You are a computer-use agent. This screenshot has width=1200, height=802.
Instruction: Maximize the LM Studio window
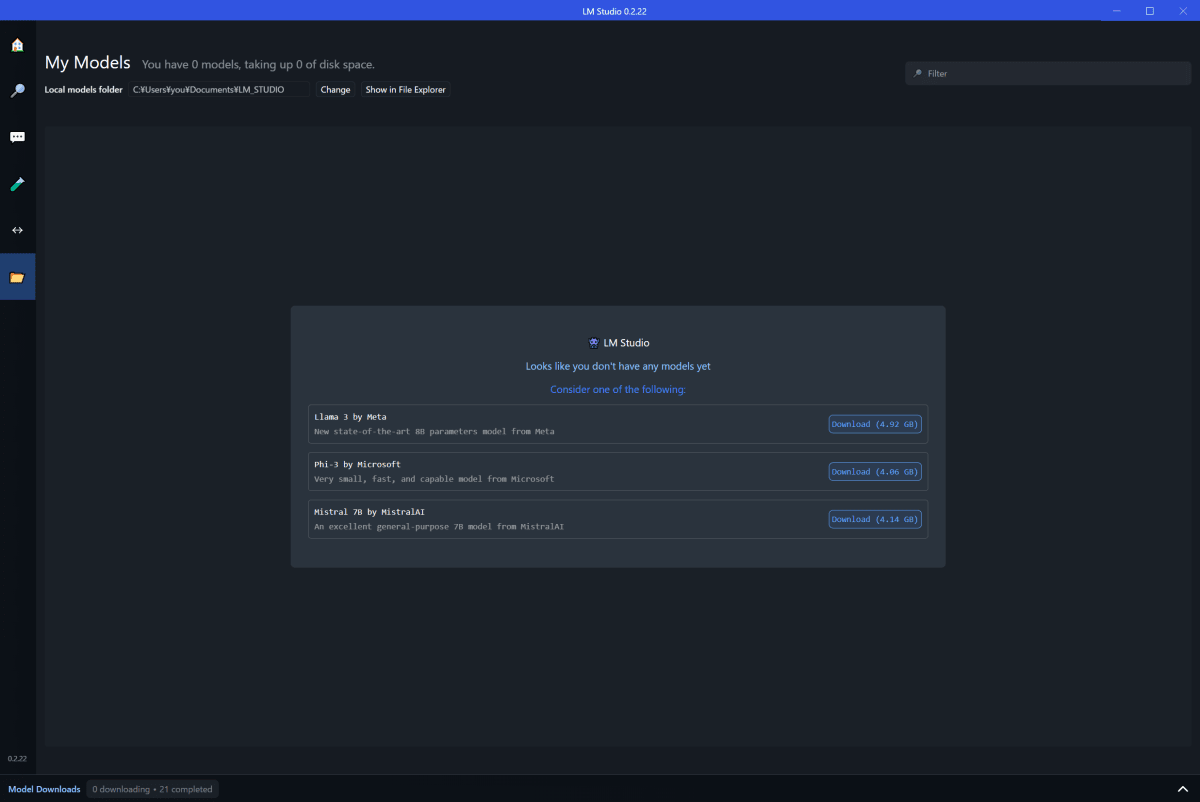pyautogui.click(x=1150, y=11)
